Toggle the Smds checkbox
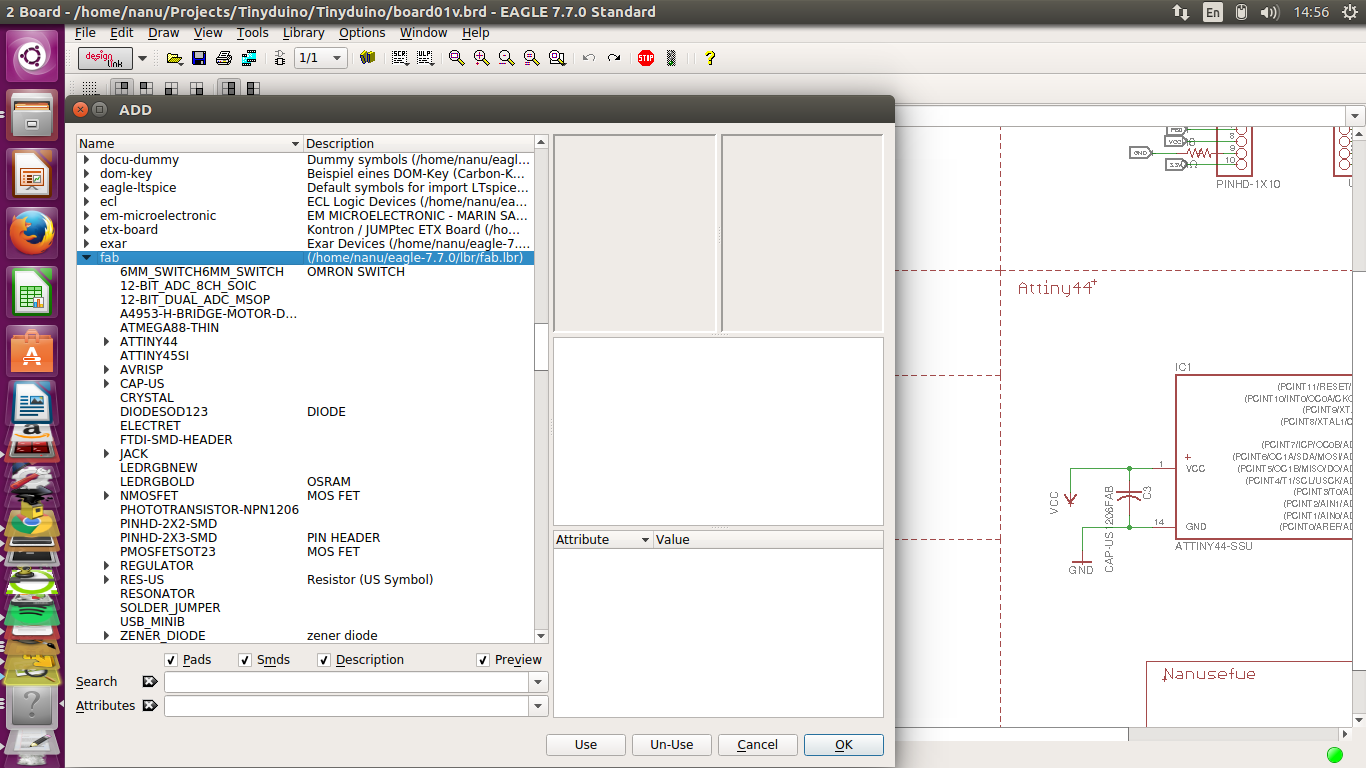 (246, 660)
